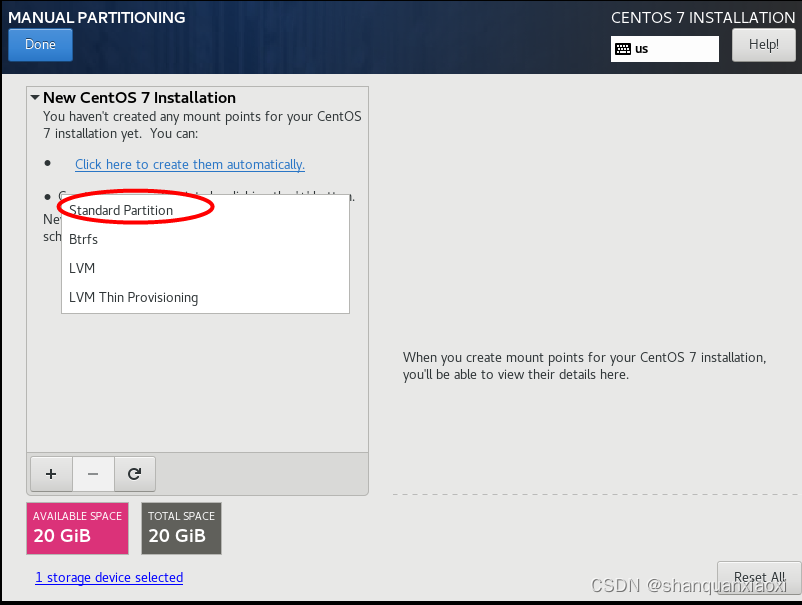Click the Reset All button
Screen dimensions: 802x605
click(x=759, y=577)
